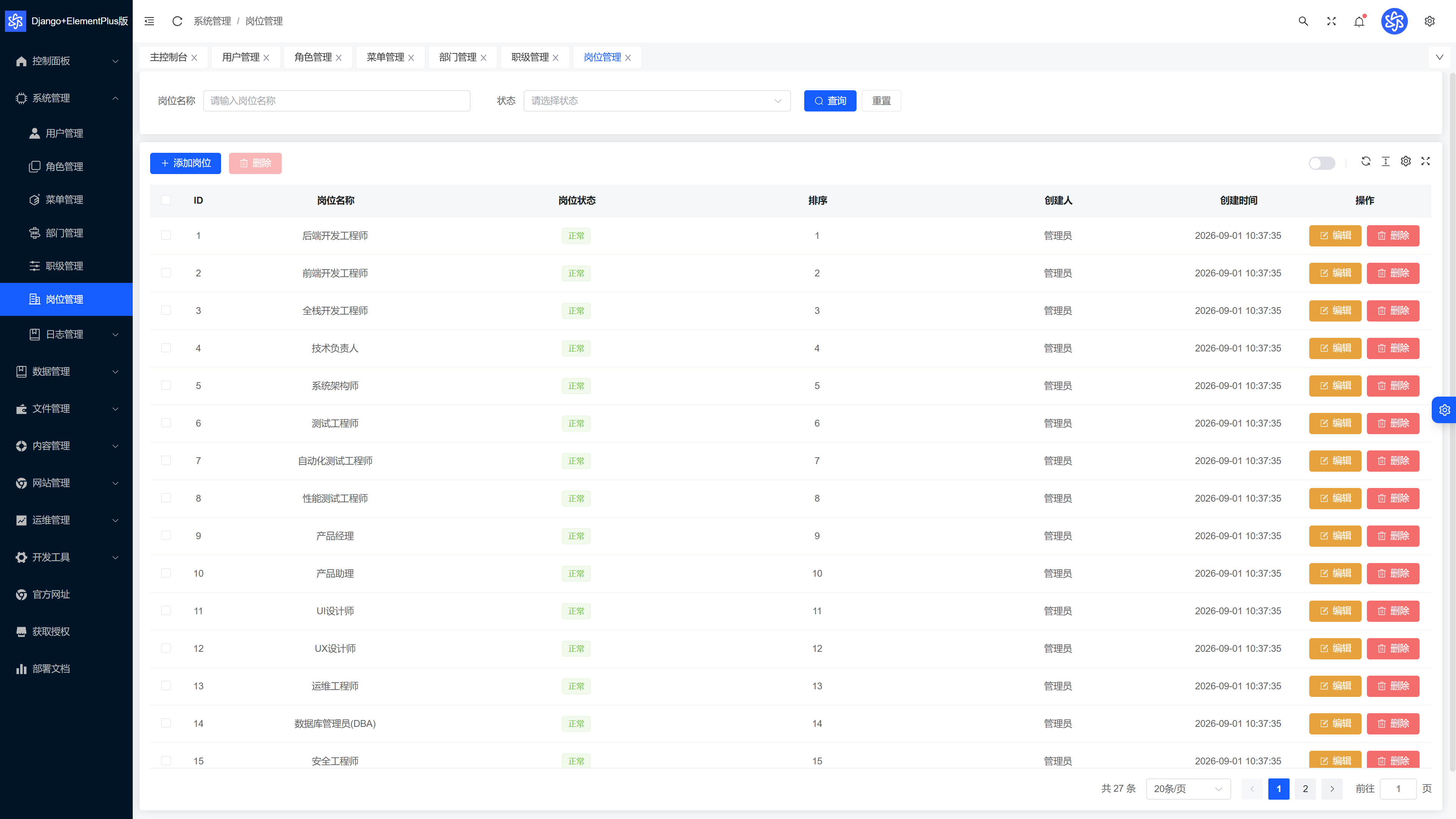Click the 添加岗位 button
The width and height of the screenshot is (1456, 819).
[185, 163]
